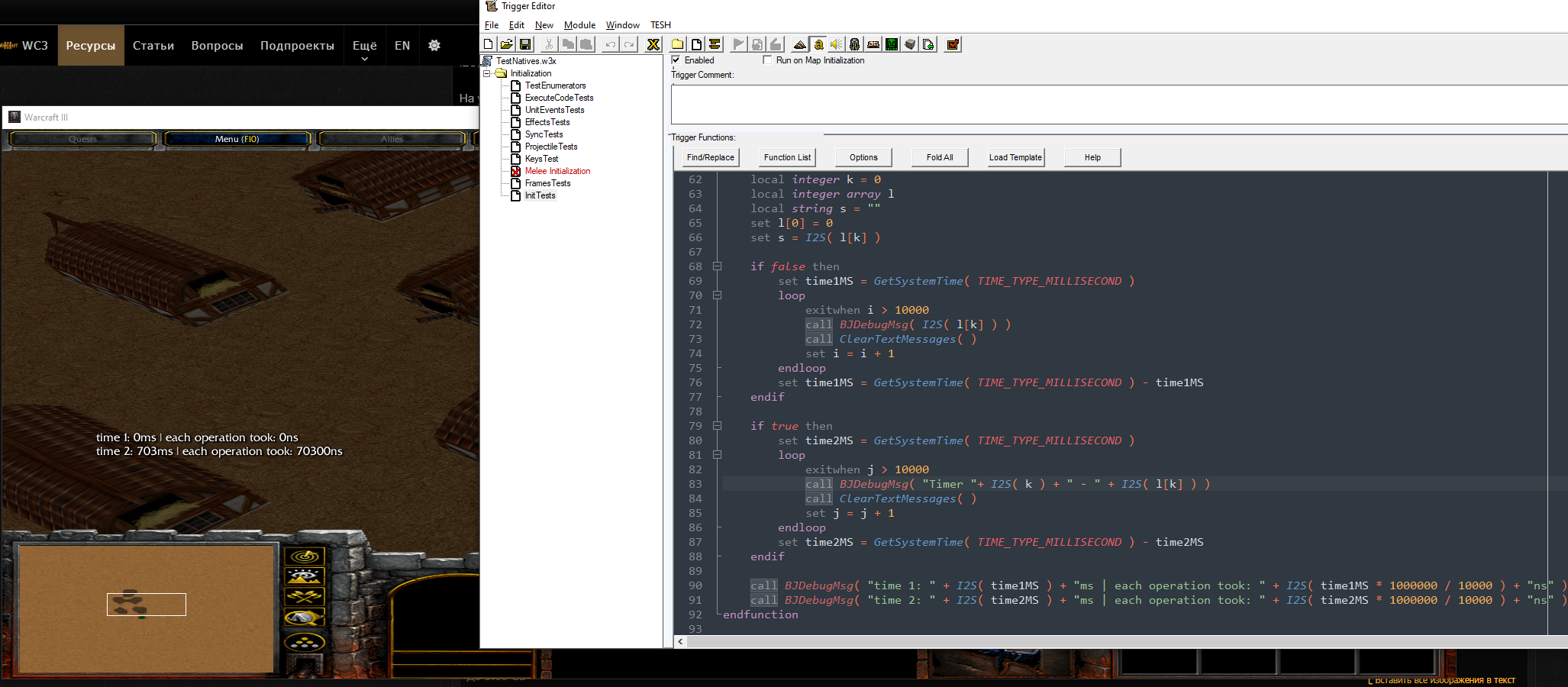Viewport: 1568px width, 687px height.
Task: Click the Save map floppy disk icon
Action: click(525, 44)
